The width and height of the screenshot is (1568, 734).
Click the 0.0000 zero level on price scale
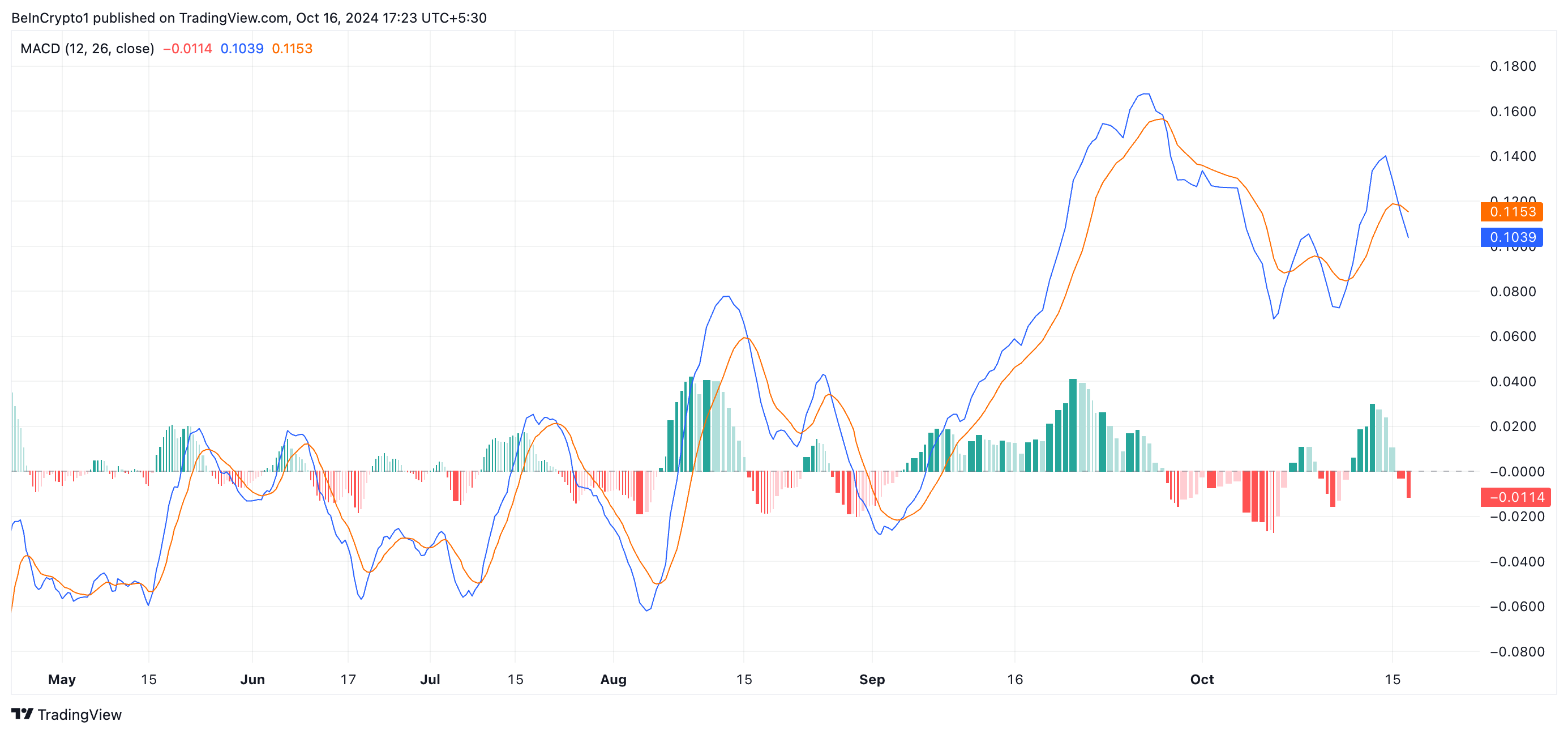pyautogui.click(x=1516, y=471)
